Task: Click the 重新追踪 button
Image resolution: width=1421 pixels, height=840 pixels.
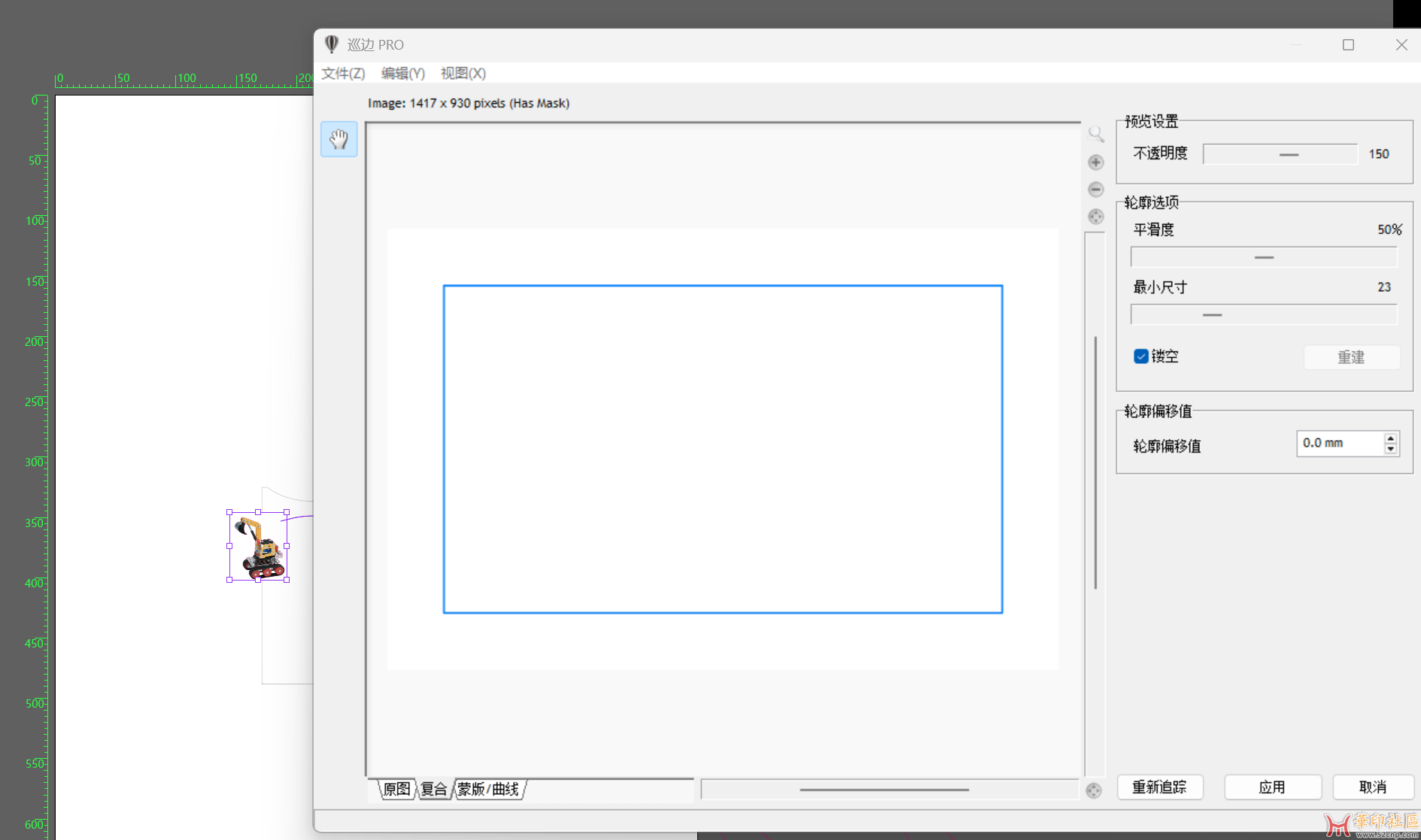Action: (x=1159, y=787)
